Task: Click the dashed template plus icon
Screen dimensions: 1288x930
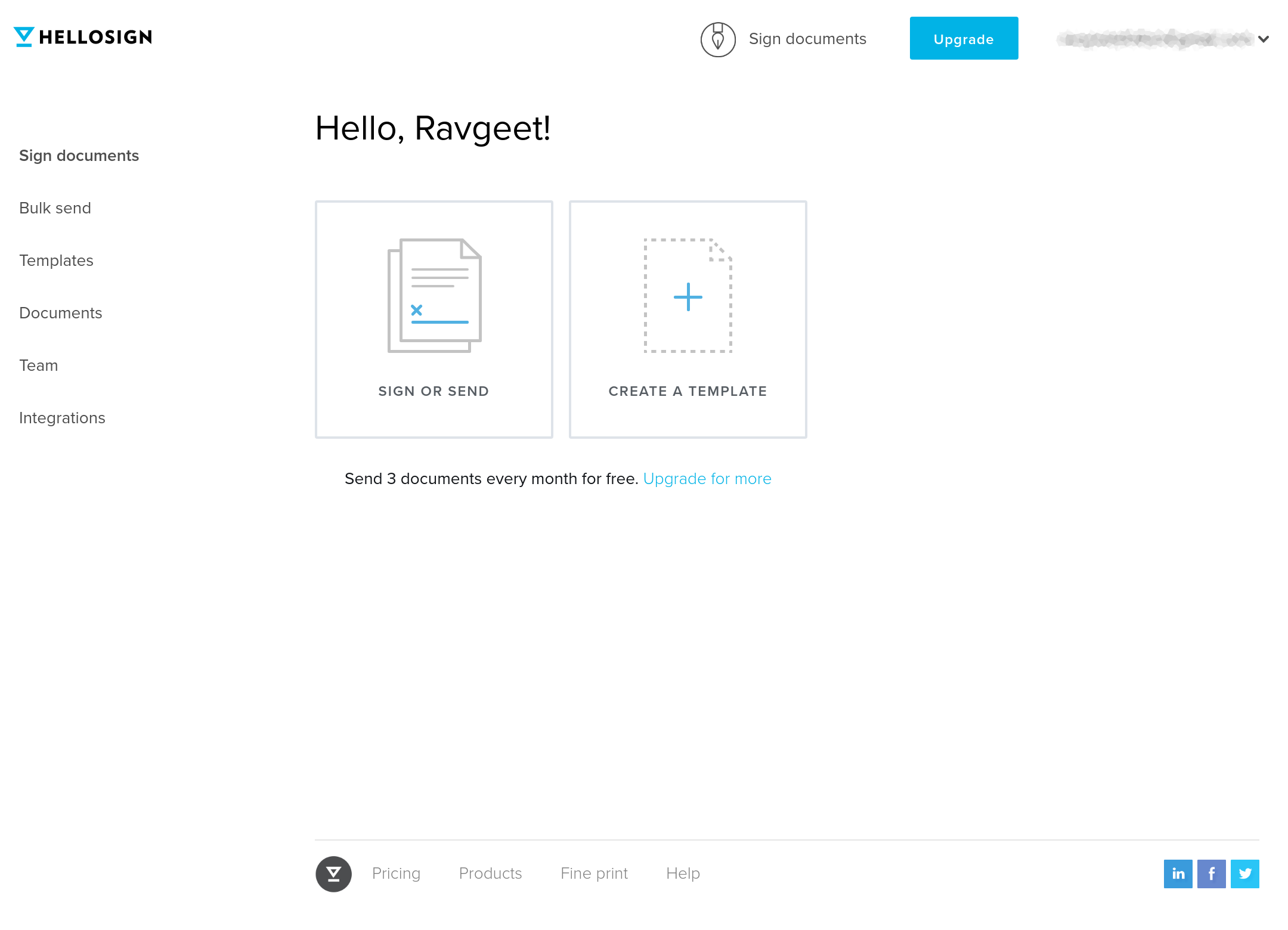Action: pyautogui.click(x=688, y=296)
